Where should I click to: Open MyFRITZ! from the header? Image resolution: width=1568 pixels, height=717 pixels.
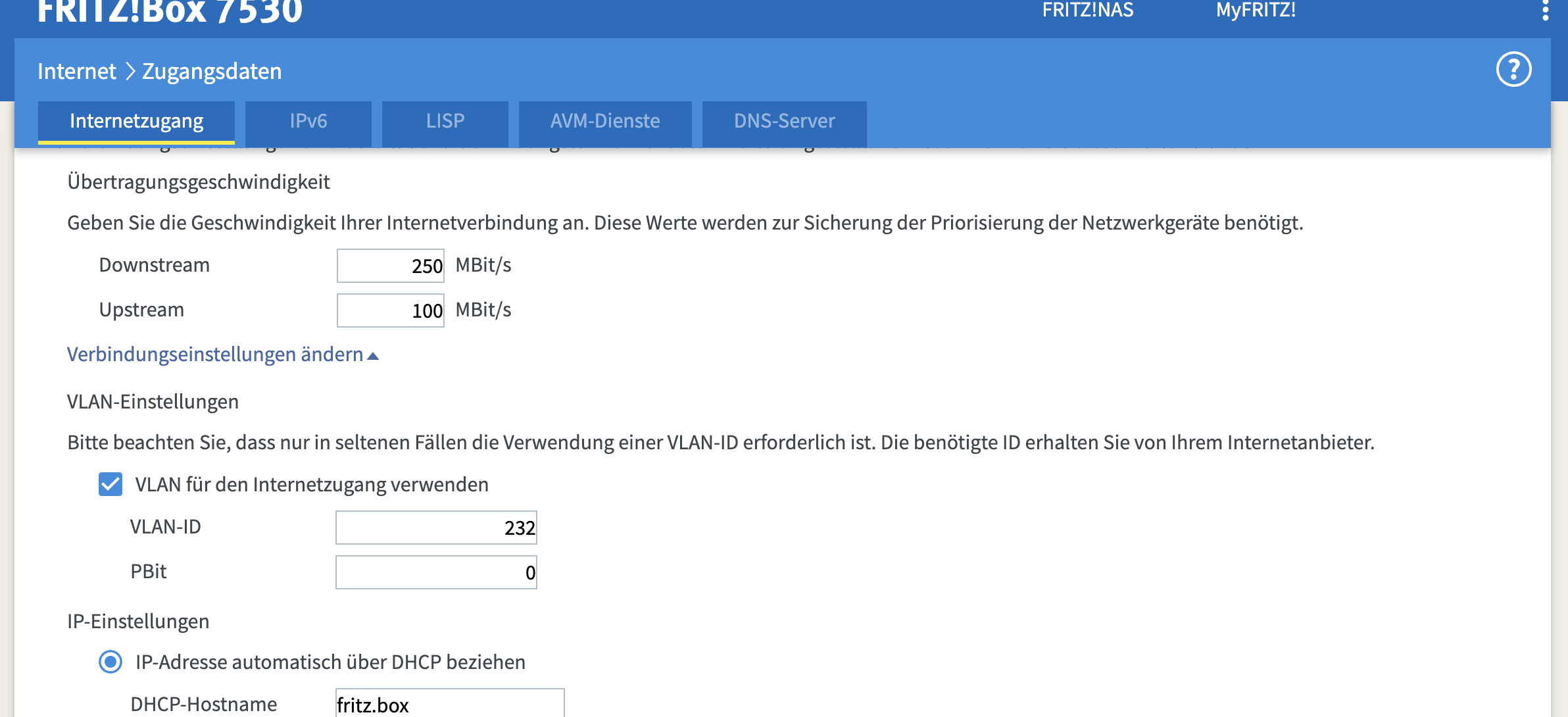coord(1255,11)
